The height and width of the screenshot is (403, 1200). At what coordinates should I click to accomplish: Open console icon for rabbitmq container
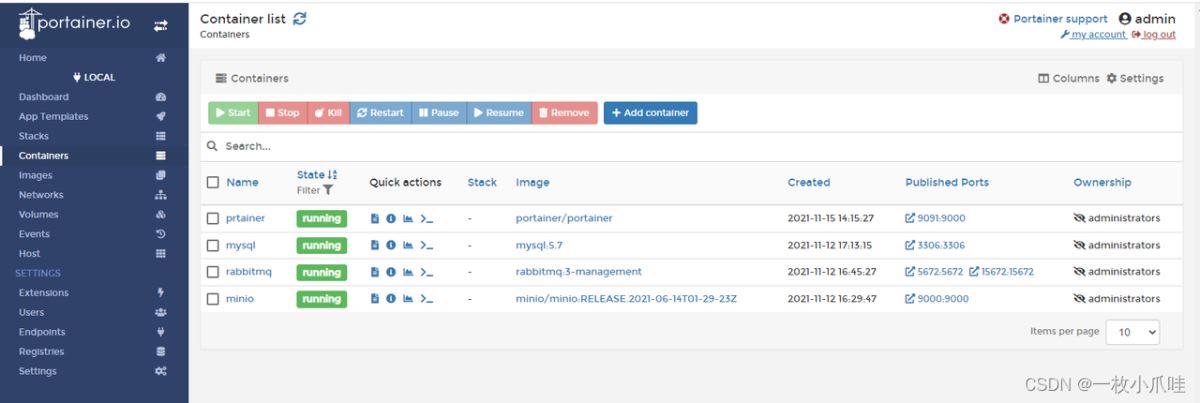pyautogui.click(x=426, y=272)
